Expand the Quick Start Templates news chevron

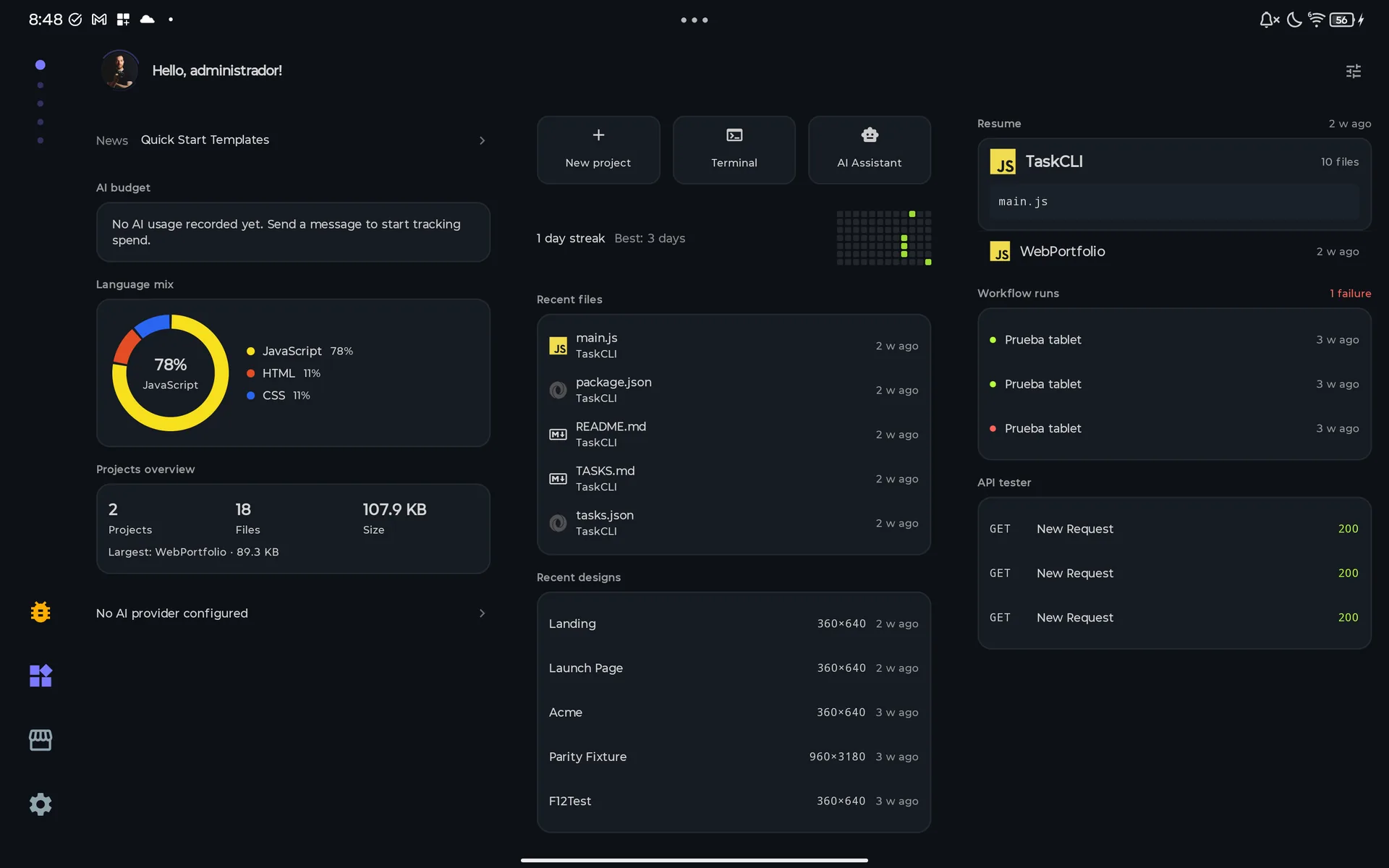[482, 140]
